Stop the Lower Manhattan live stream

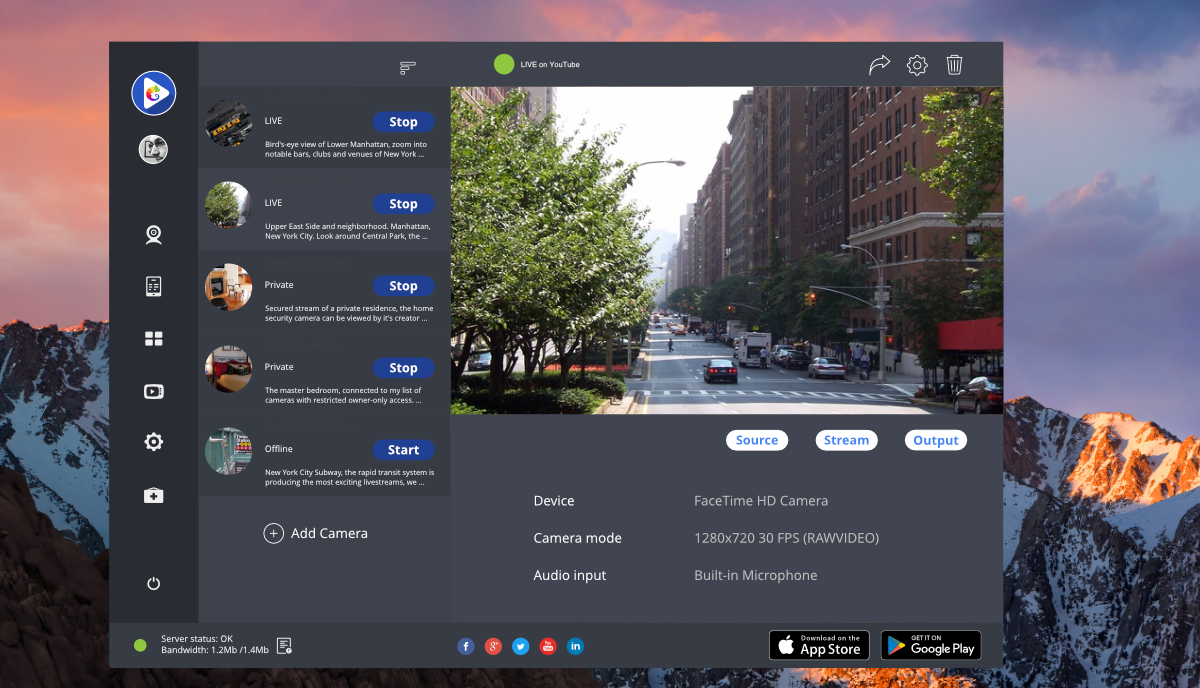click(403, 122)
